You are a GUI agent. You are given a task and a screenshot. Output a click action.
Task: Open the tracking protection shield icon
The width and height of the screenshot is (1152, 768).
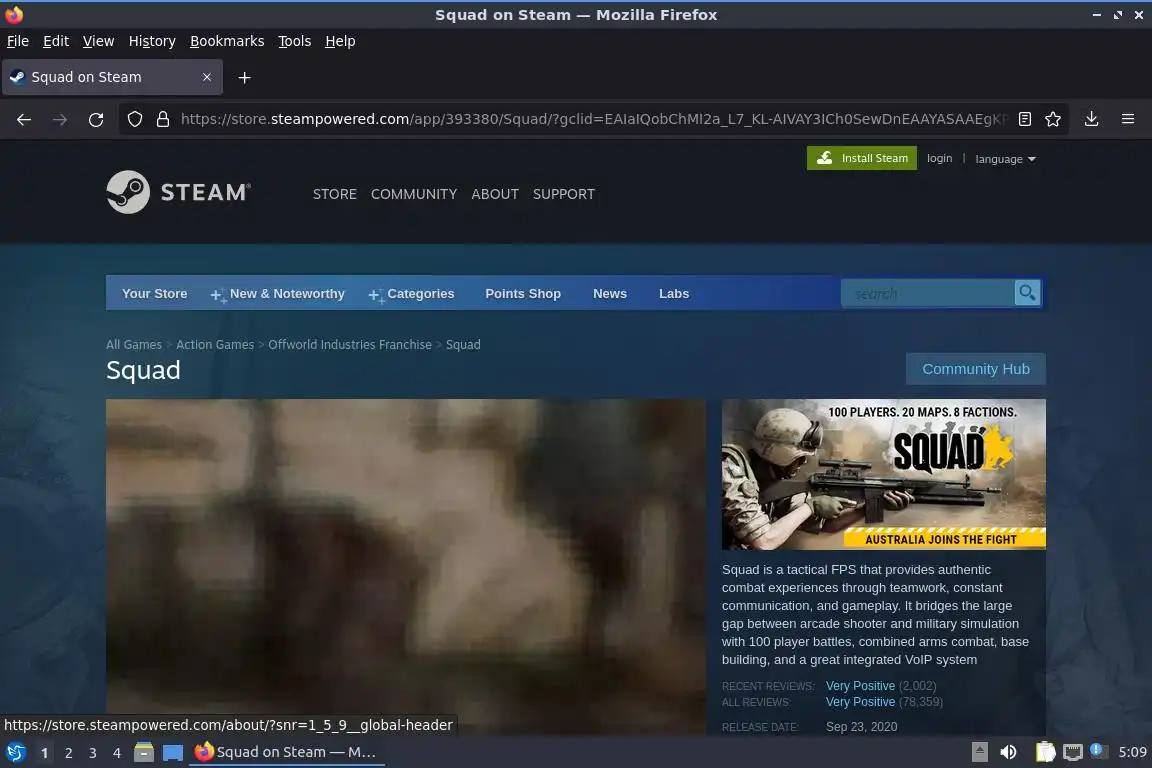(x=134, y=119)
